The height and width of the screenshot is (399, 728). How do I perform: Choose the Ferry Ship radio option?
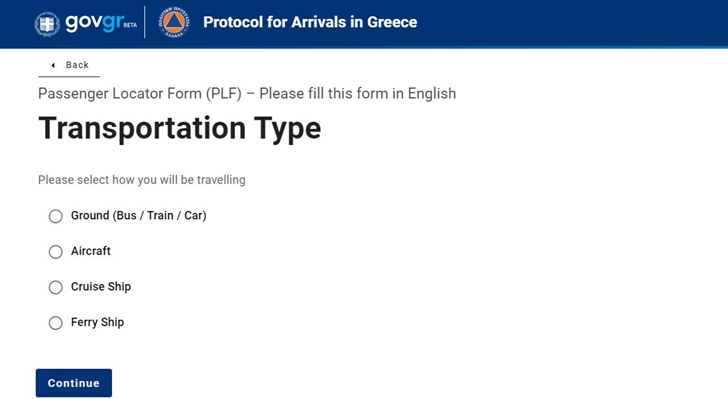(56, 323)
